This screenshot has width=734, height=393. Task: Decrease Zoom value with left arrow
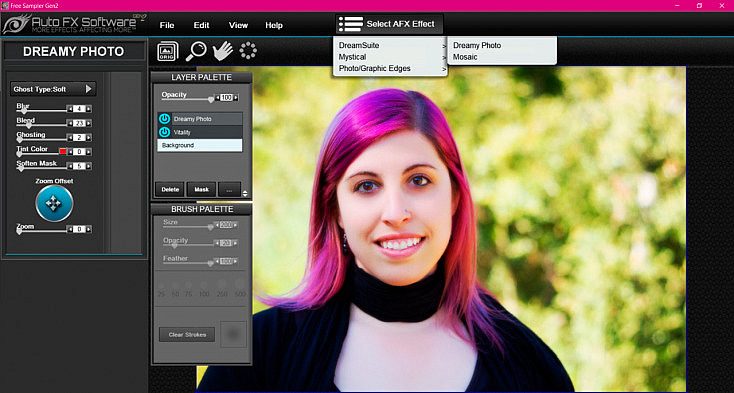tap(70, 229)
